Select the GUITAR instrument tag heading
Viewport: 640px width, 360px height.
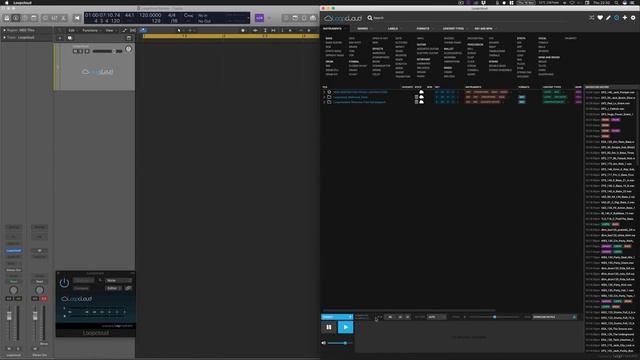[422, 45]
